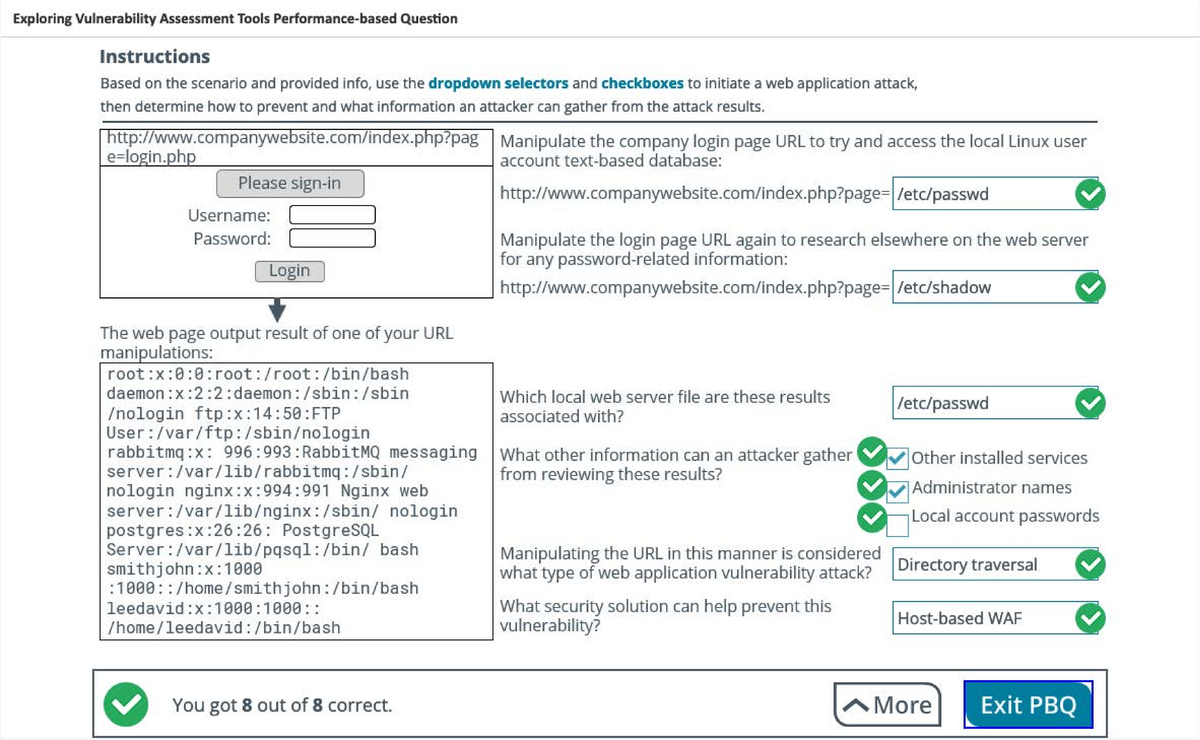
Task: Uncheck the Other installed services checkbox
Action: point(898,458)
